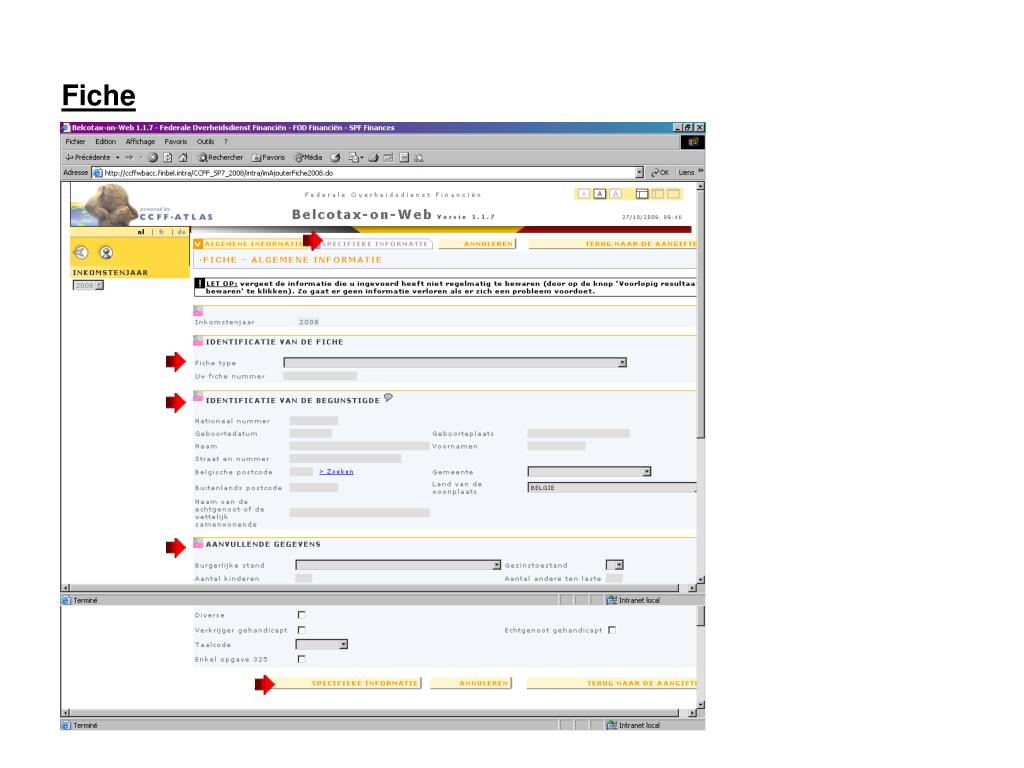Image resolution: width=1024 pixels, height=768 pixels.
Task: Switch to the Specifieke Informatie tab
Action: coord(376,244)
